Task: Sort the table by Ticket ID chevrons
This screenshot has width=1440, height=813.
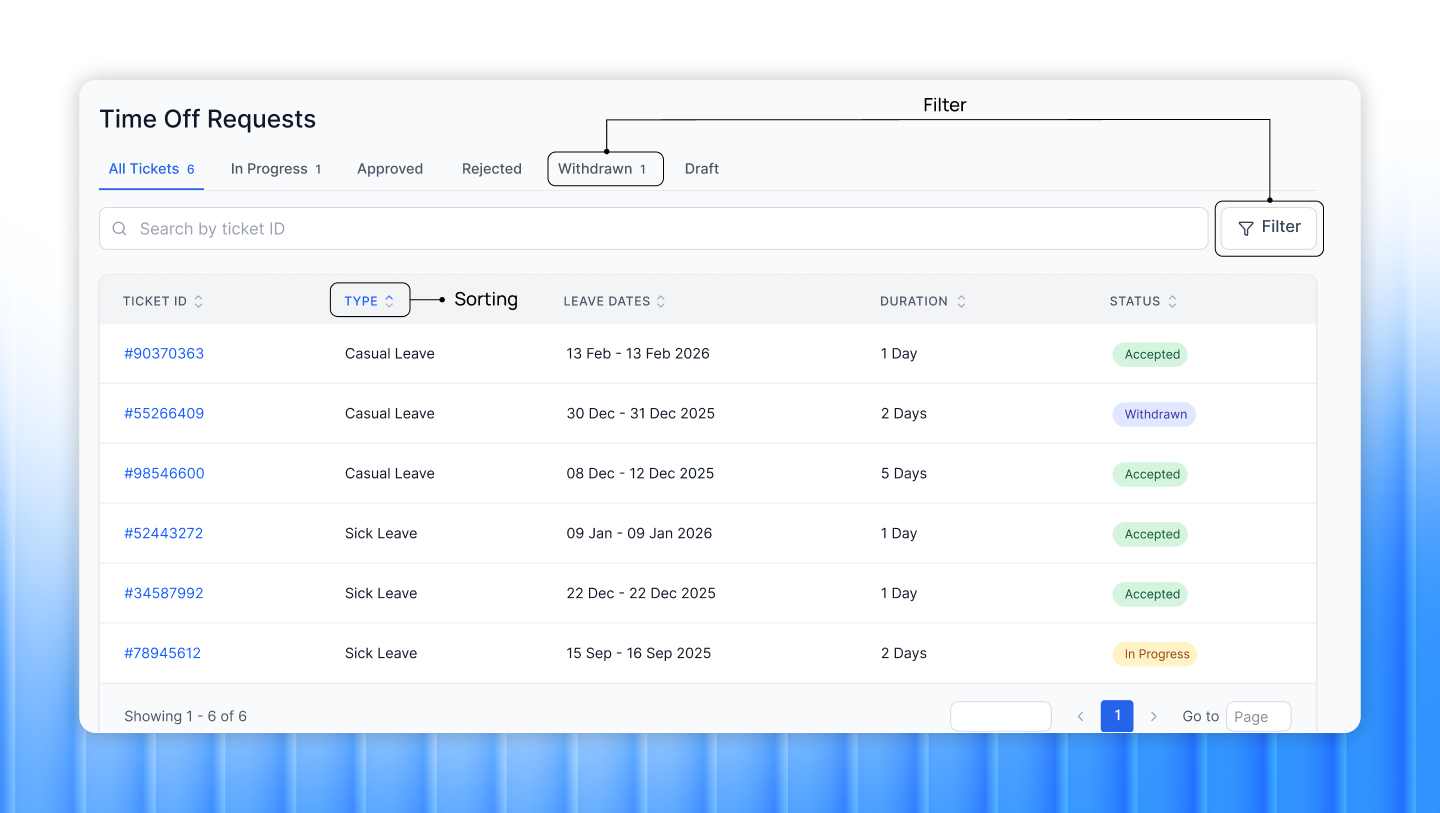Action: (197, 300)
